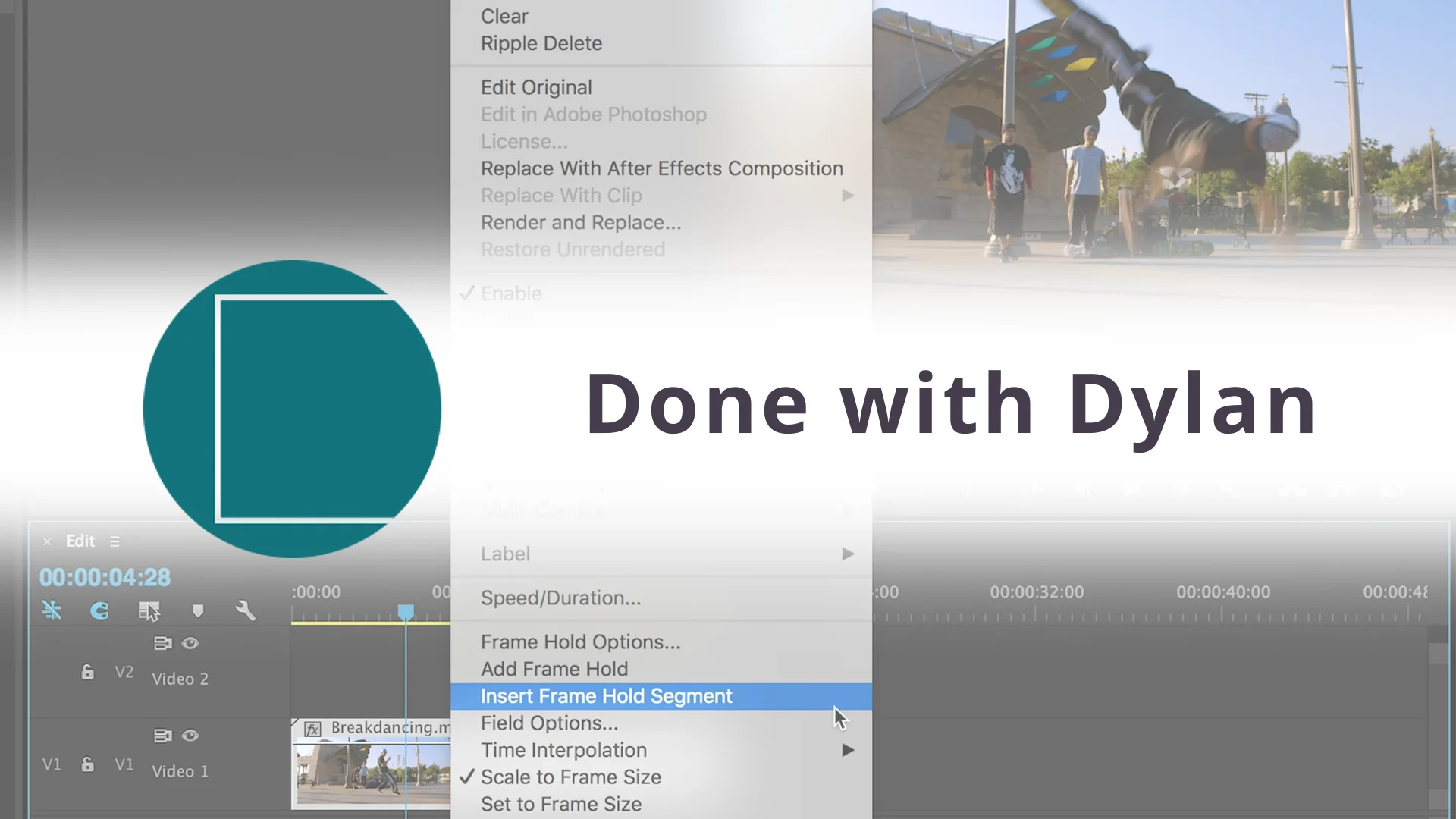The width and height of the screenshot is (1456, 819).
Task: Hide Video 2 track output eye
Action: (190, 643)
